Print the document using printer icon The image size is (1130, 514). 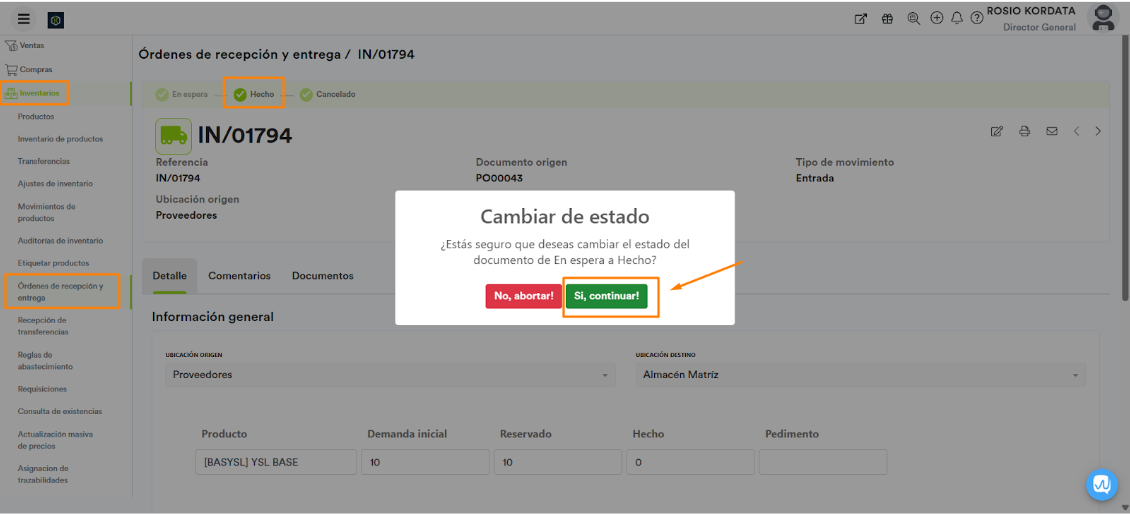1024,131
